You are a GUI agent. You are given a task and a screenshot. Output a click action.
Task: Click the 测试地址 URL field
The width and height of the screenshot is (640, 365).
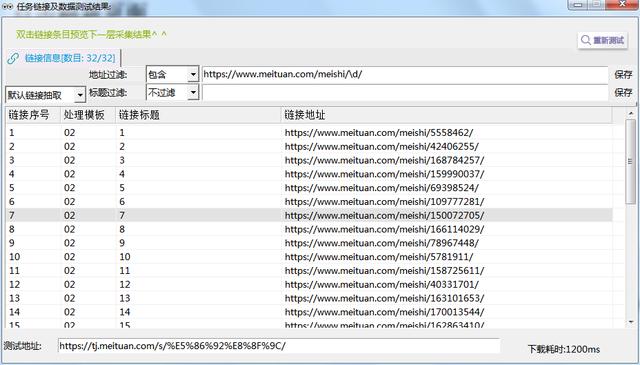(x=279, y=346)
